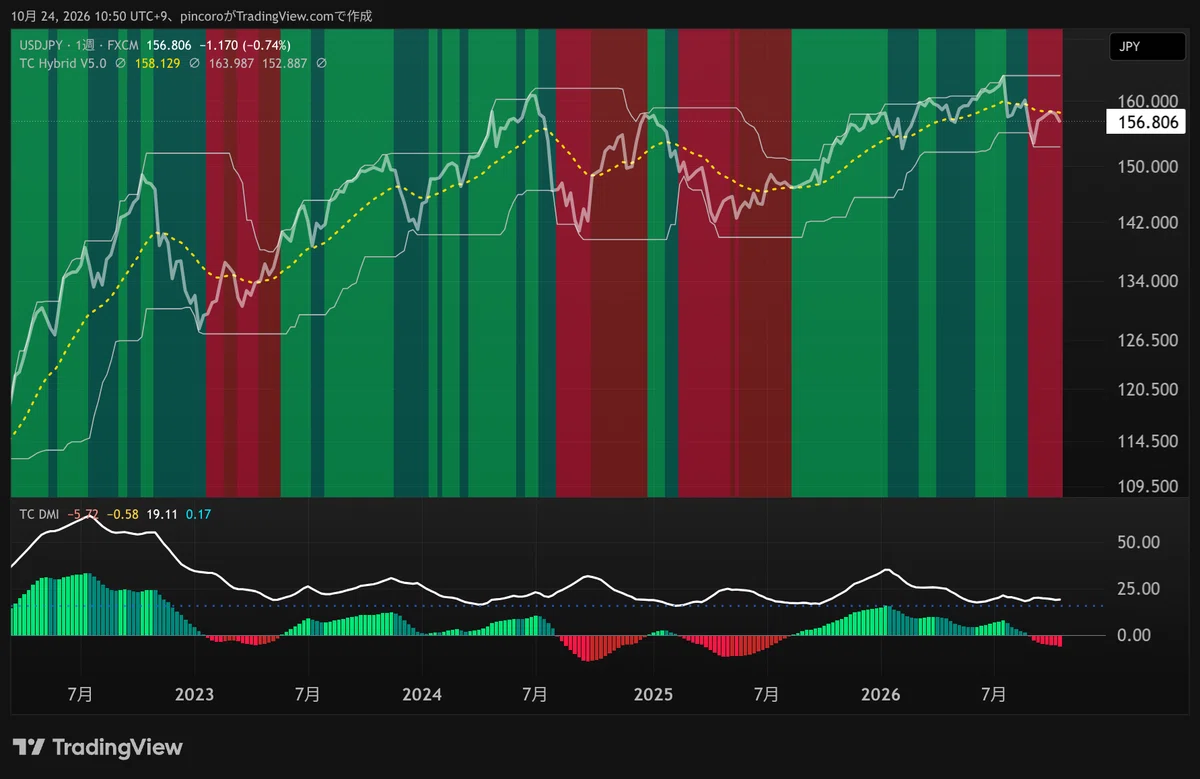Screen dimensions: 1200x779
Task: Click the 150.000 price axis label
Action: [1147, 166]
